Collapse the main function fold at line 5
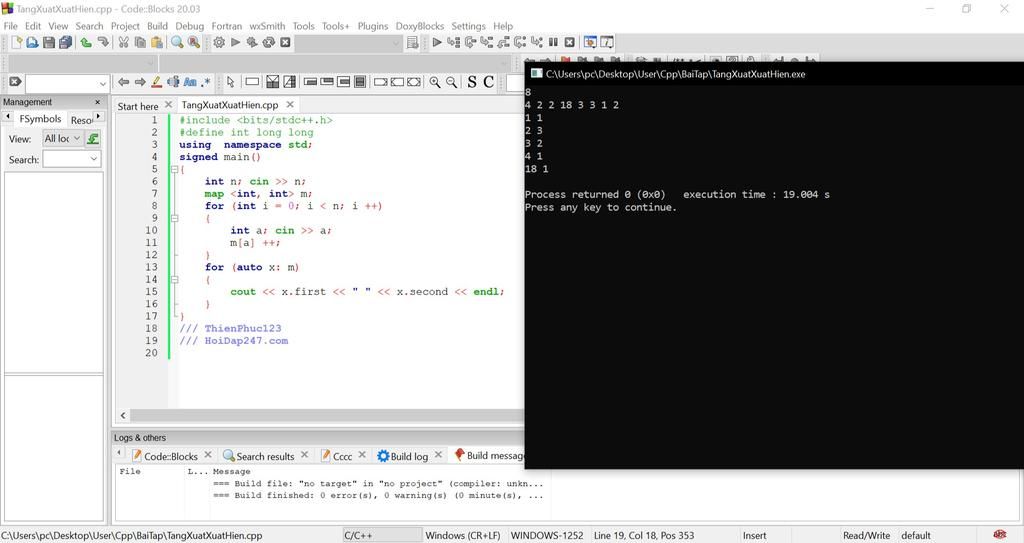1024x543 pixels. [174, 169]
